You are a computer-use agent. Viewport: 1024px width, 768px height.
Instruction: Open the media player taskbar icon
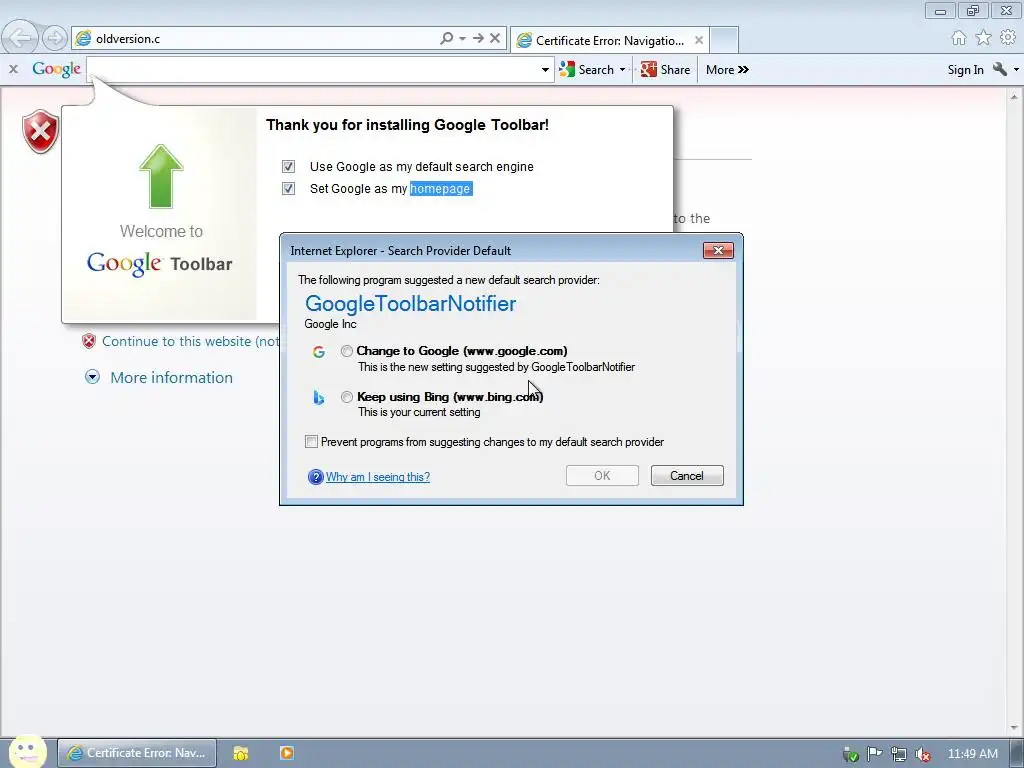(x=287, y=753)
